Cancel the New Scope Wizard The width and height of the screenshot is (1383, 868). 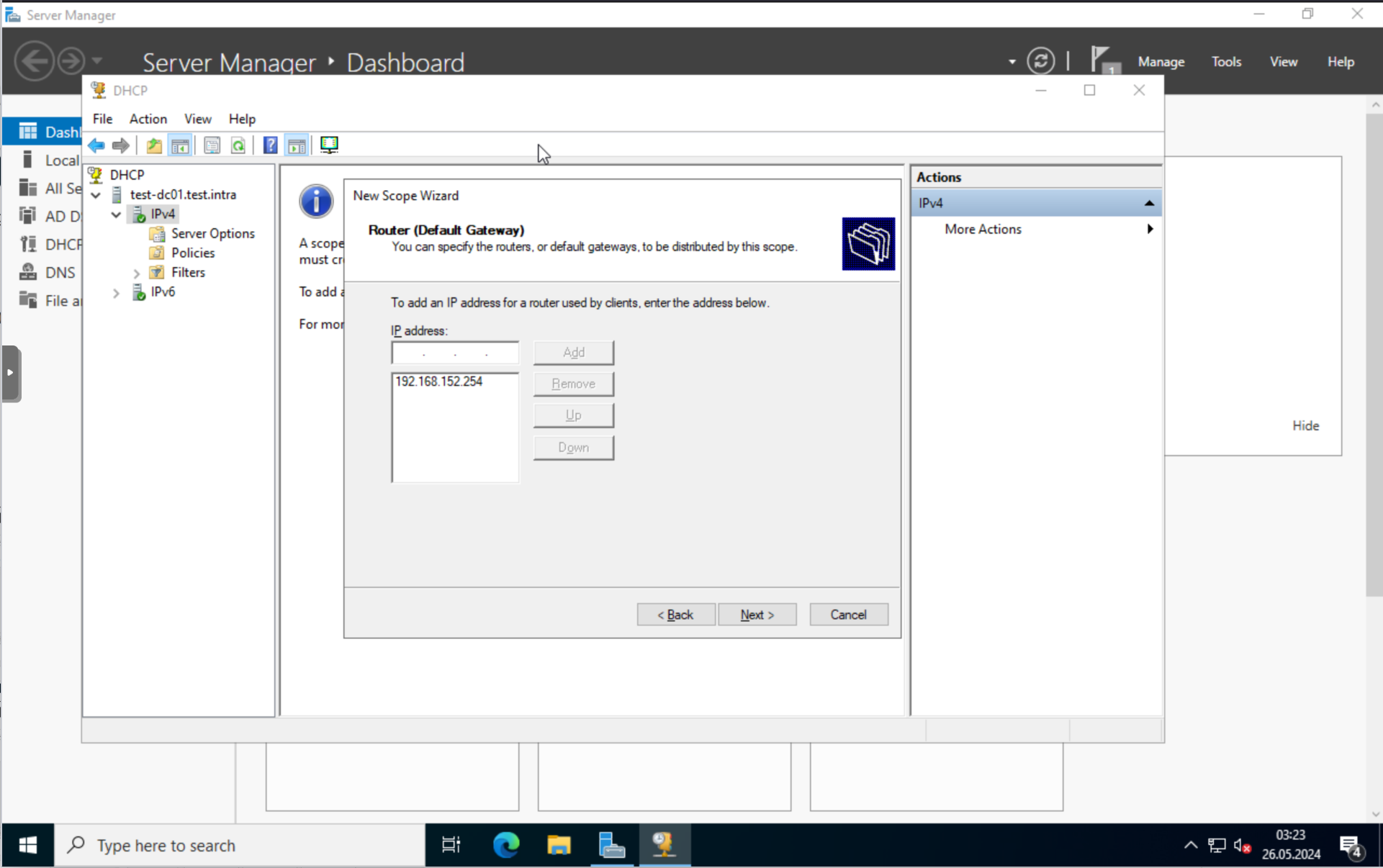click(x=848, y=615)
